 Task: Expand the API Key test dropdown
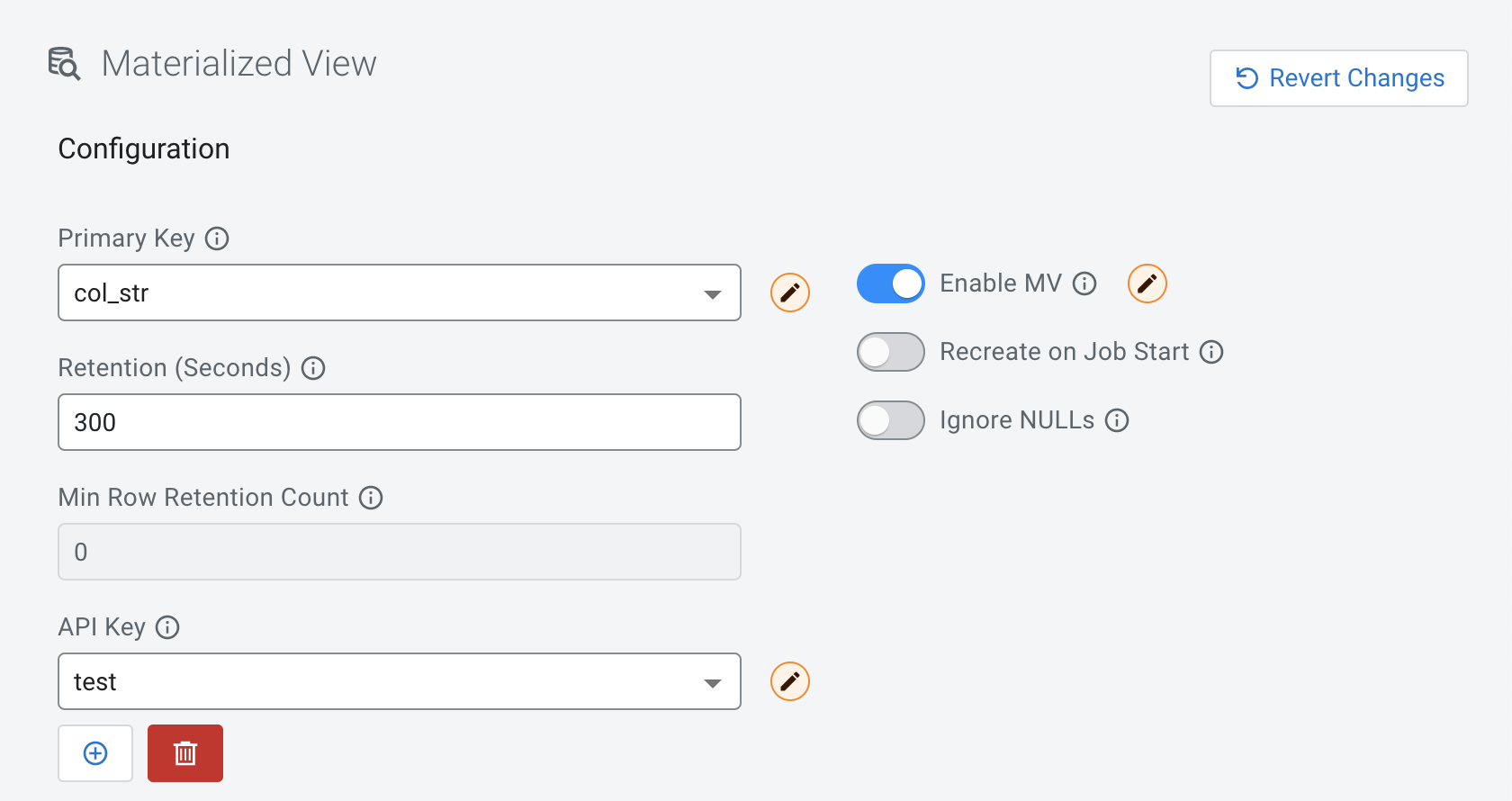coord(399,681)
